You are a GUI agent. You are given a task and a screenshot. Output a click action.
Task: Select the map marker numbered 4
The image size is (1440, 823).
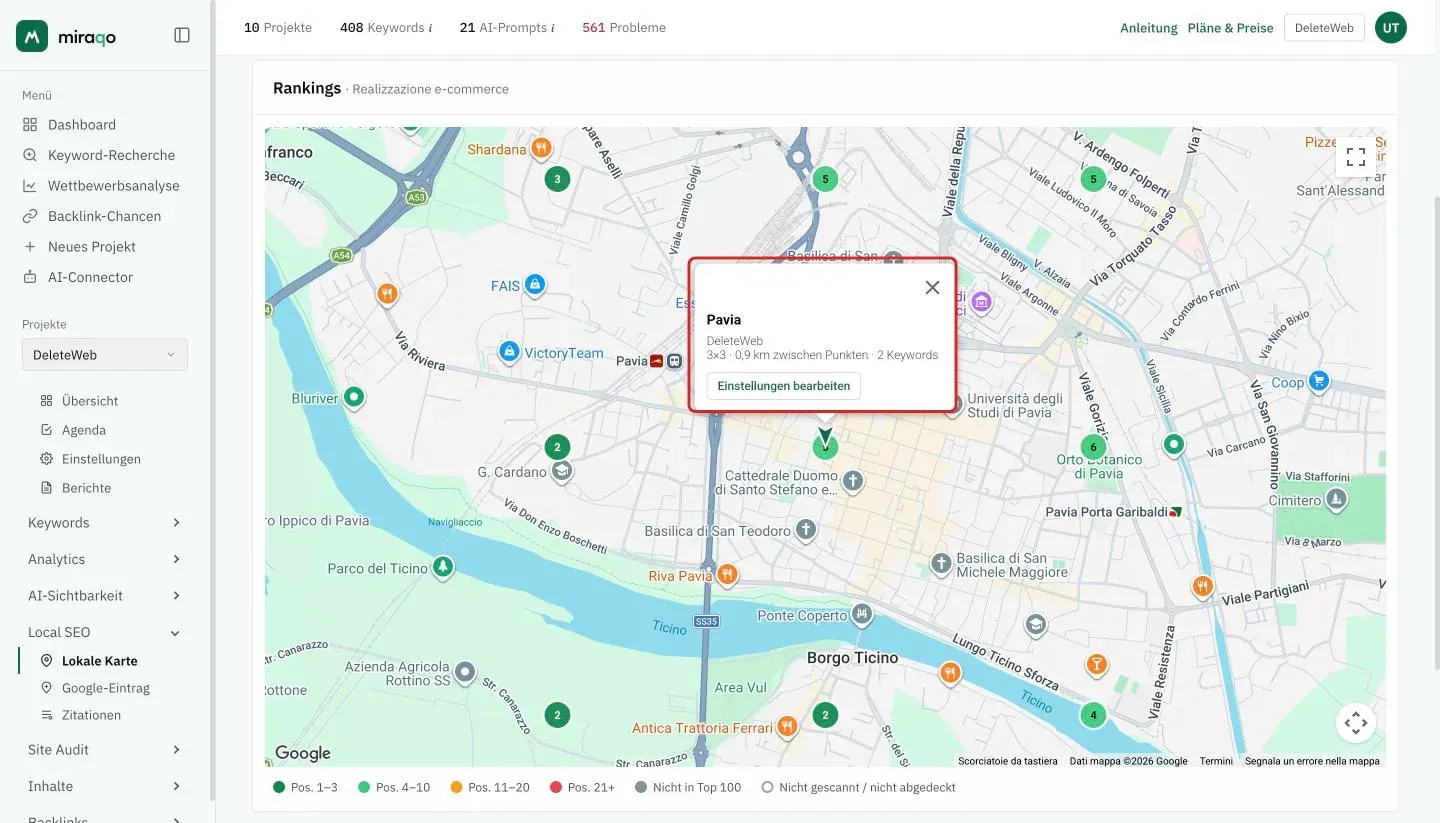point(1093,715)
